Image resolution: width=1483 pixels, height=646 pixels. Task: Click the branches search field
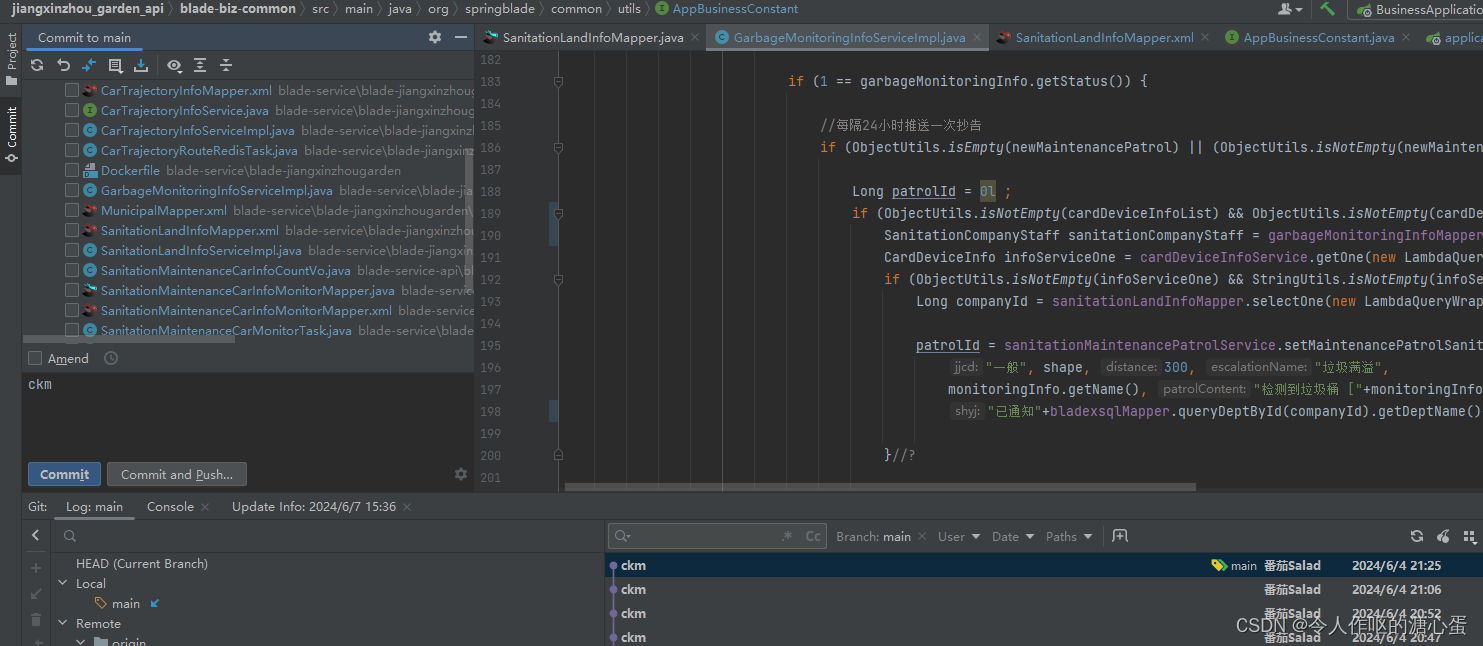325,536
